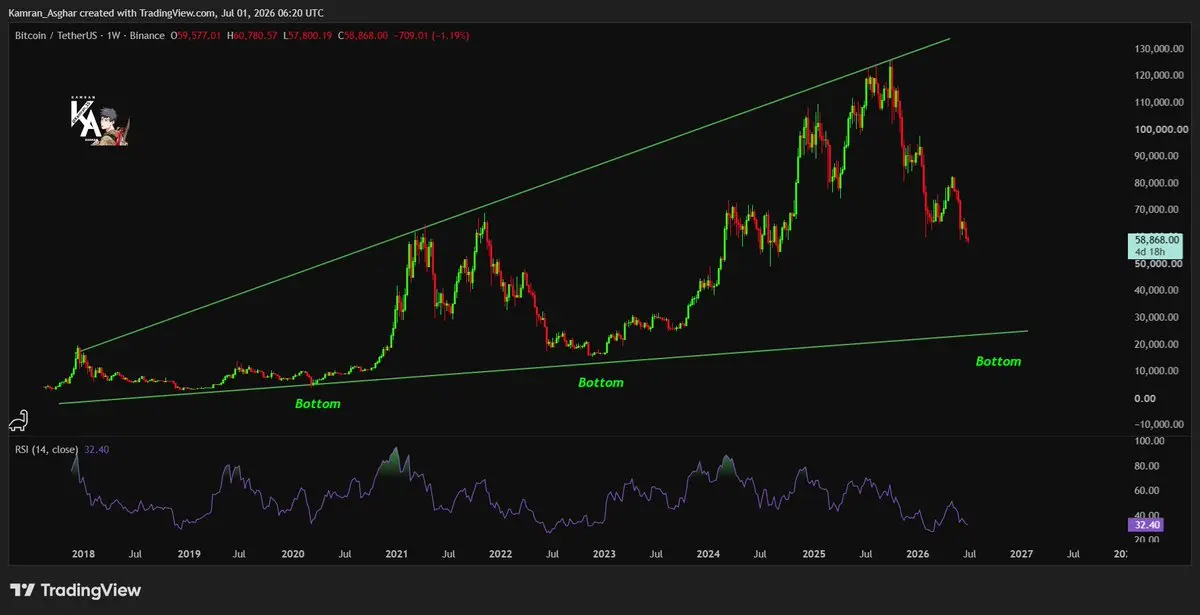Click the 2018 label on time axis
Viewport: 1200px width, 615px height.
(x=85, y=552)
